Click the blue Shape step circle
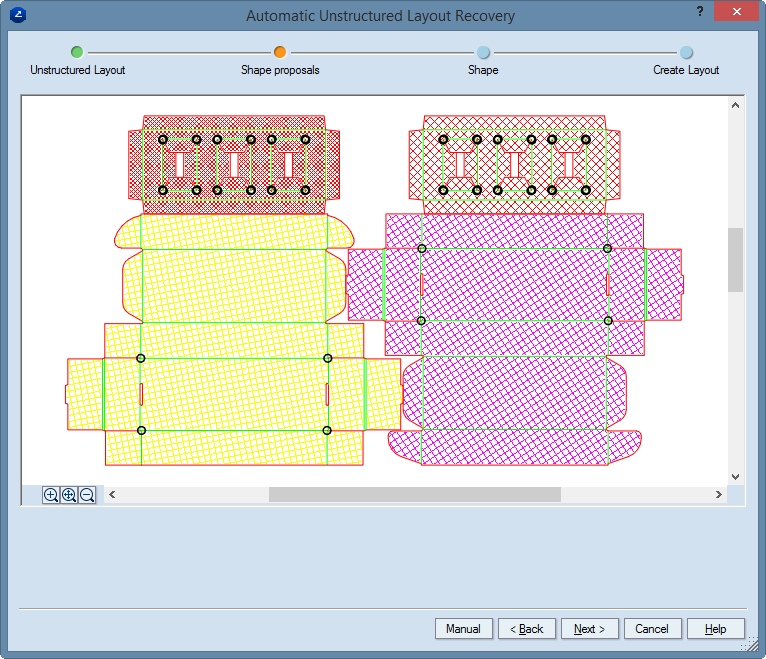 click(x=483, y=52)
